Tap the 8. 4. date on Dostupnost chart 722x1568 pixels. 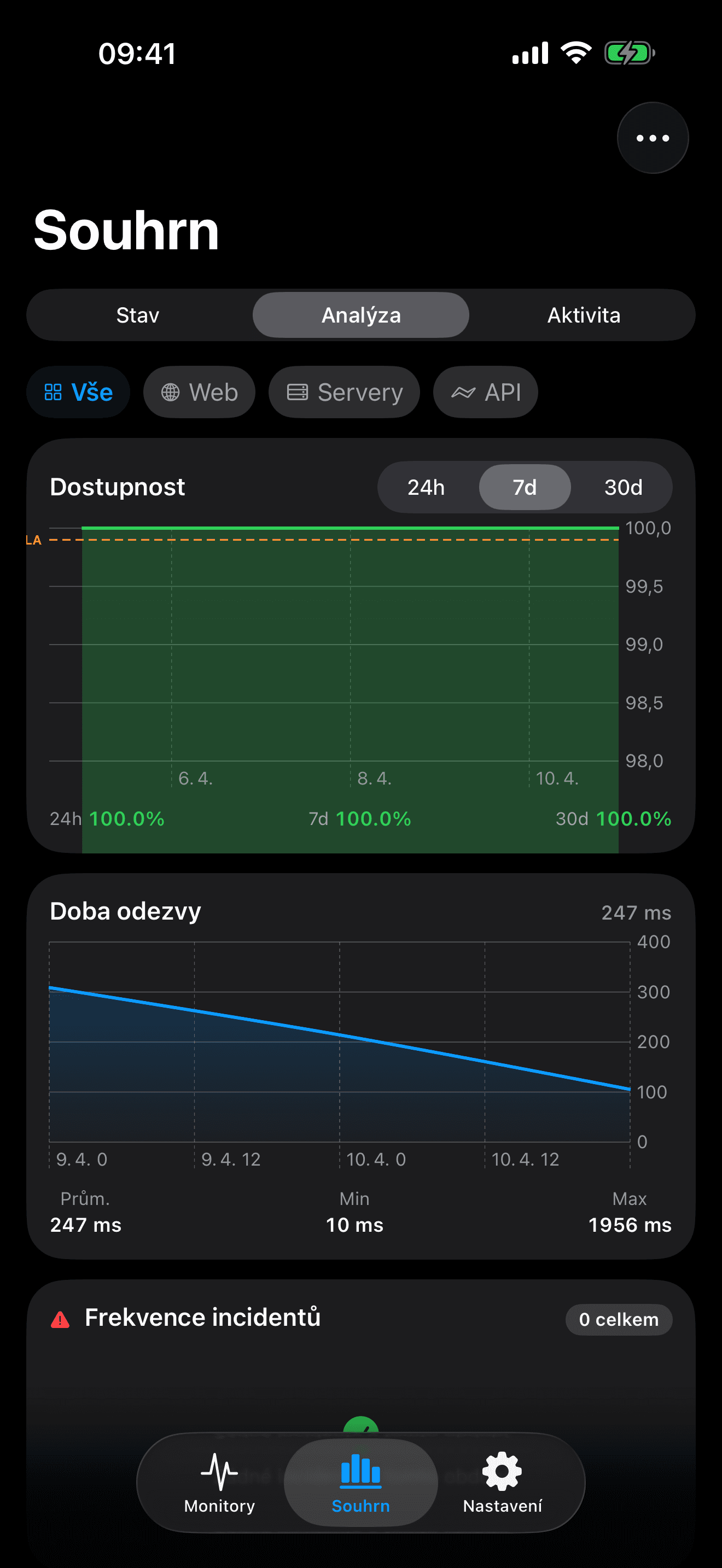coord(374,779)
